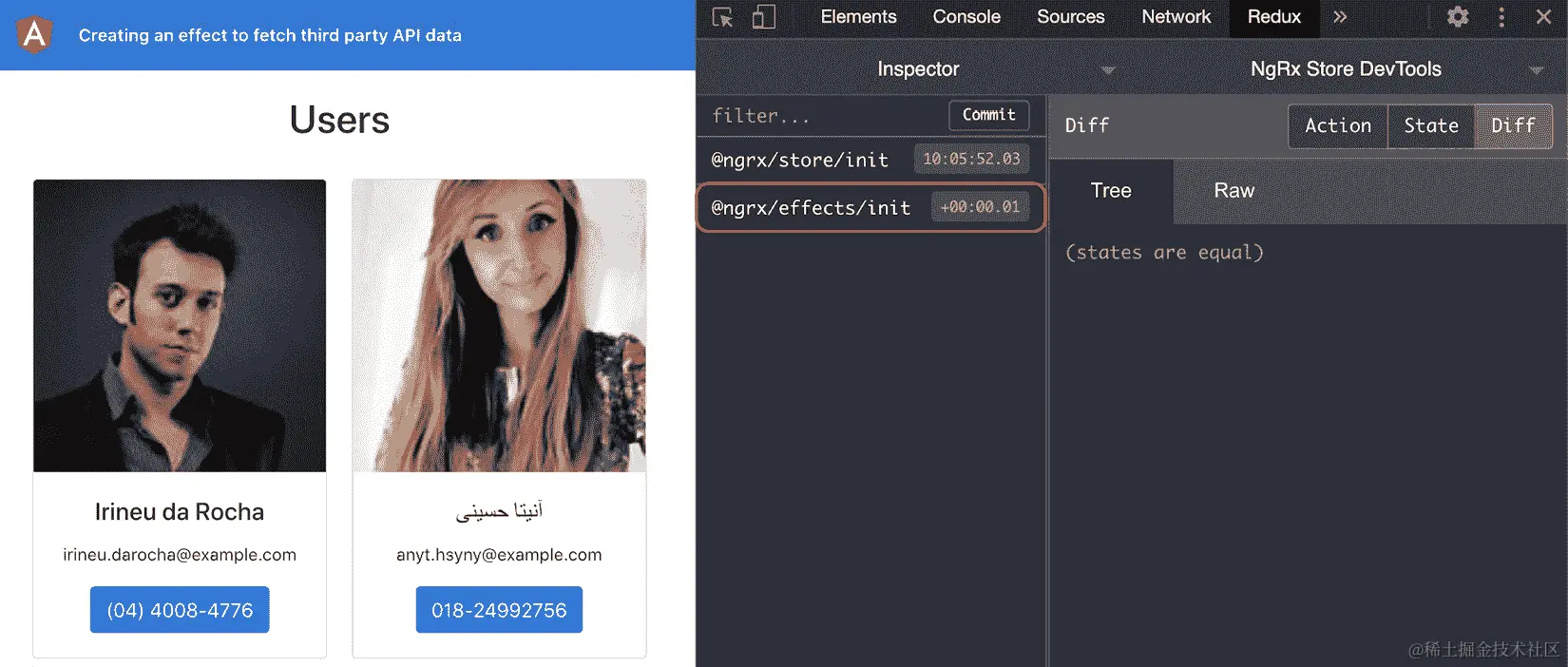Image resolution: width=1568 pixels, height=667 pixels.
Task: Click the (states are equal) message
Action: [1164, 253]
